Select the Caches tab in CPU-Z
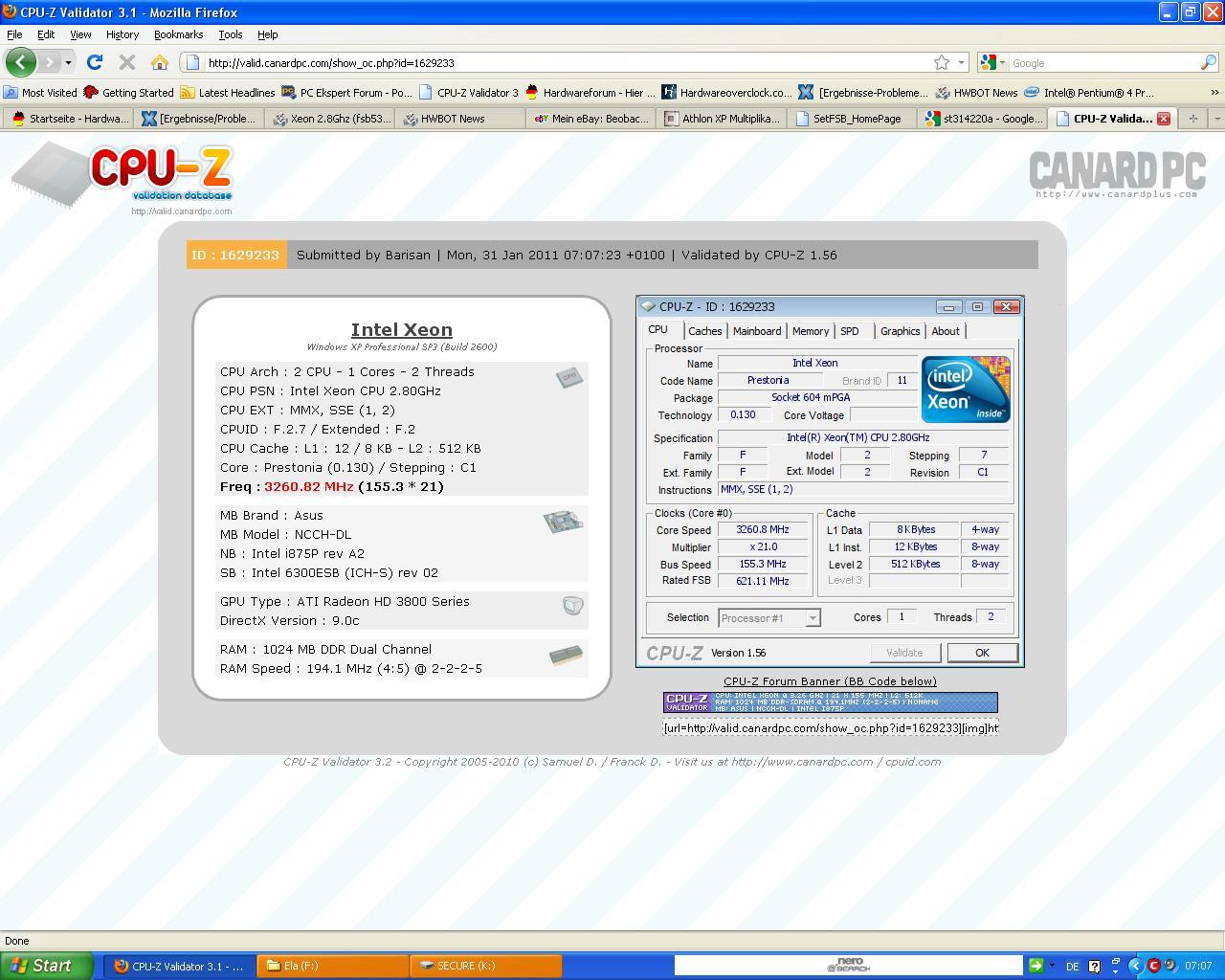This screenshot has height=980, width=1225. pyautogui.click(x=704, y=331)
